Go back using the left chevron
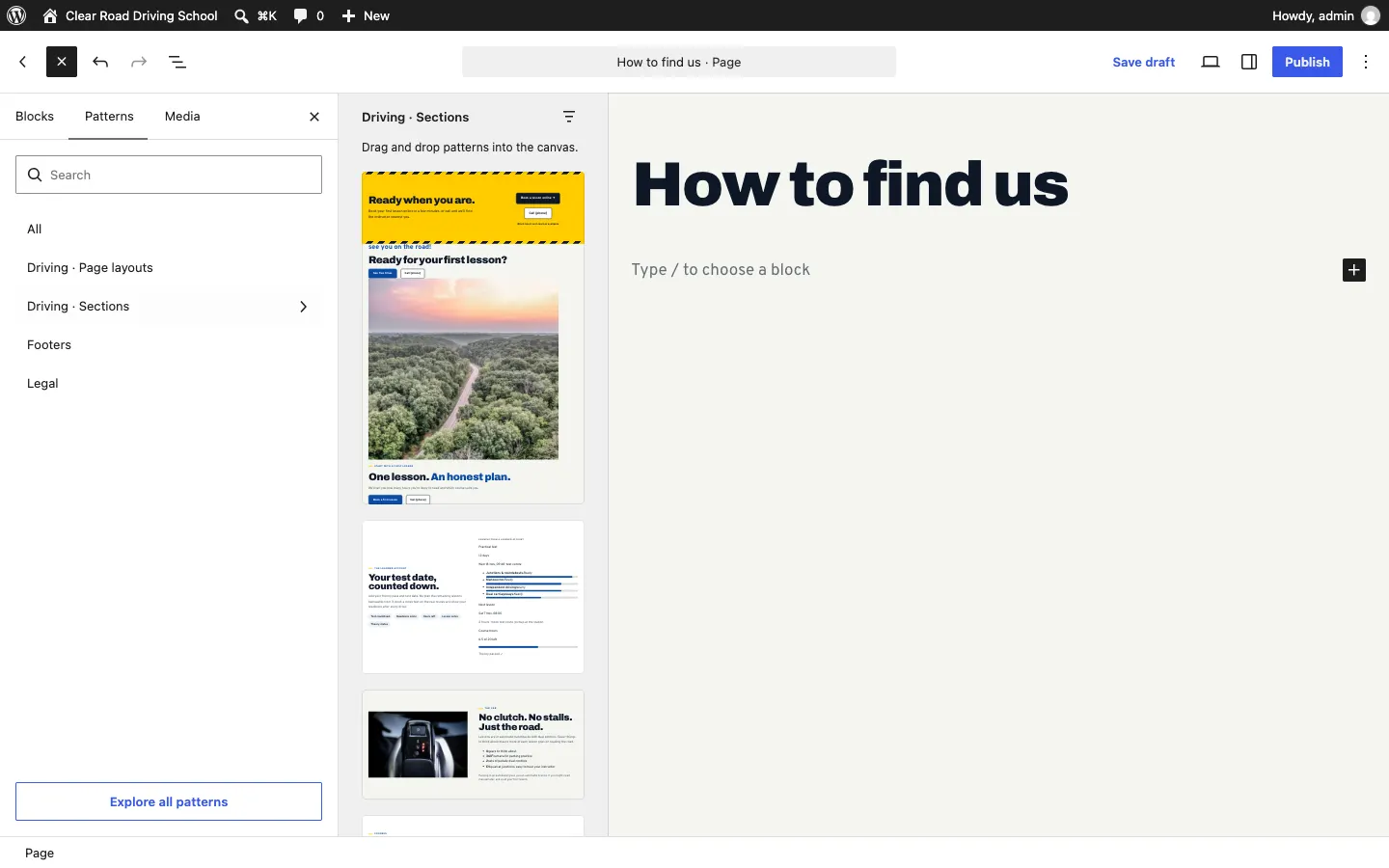The image size is (1389, 868). pos(23,62)
